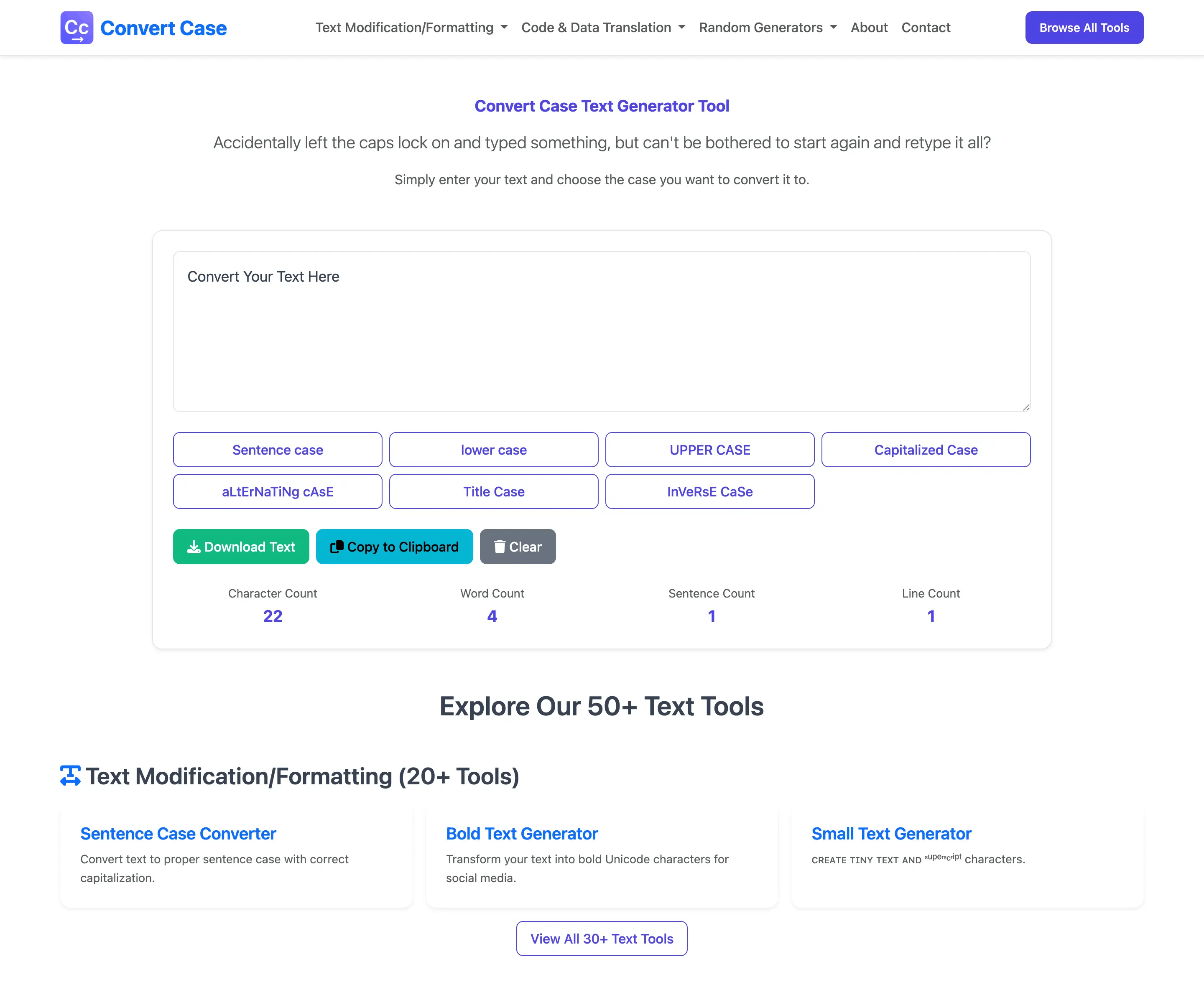
Task: Click View All 30+ Text Tools
Action: point(602,939)
